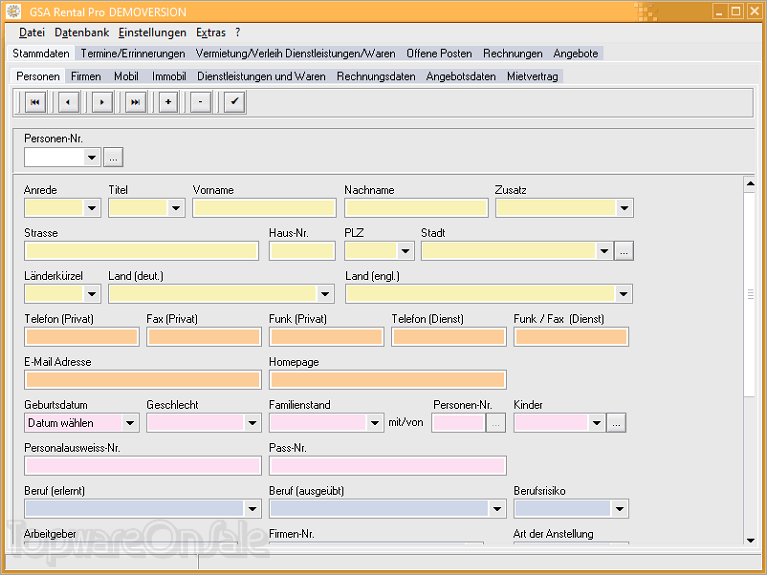Expand the Beruf (erlernt) dropdown

[252, 509]
